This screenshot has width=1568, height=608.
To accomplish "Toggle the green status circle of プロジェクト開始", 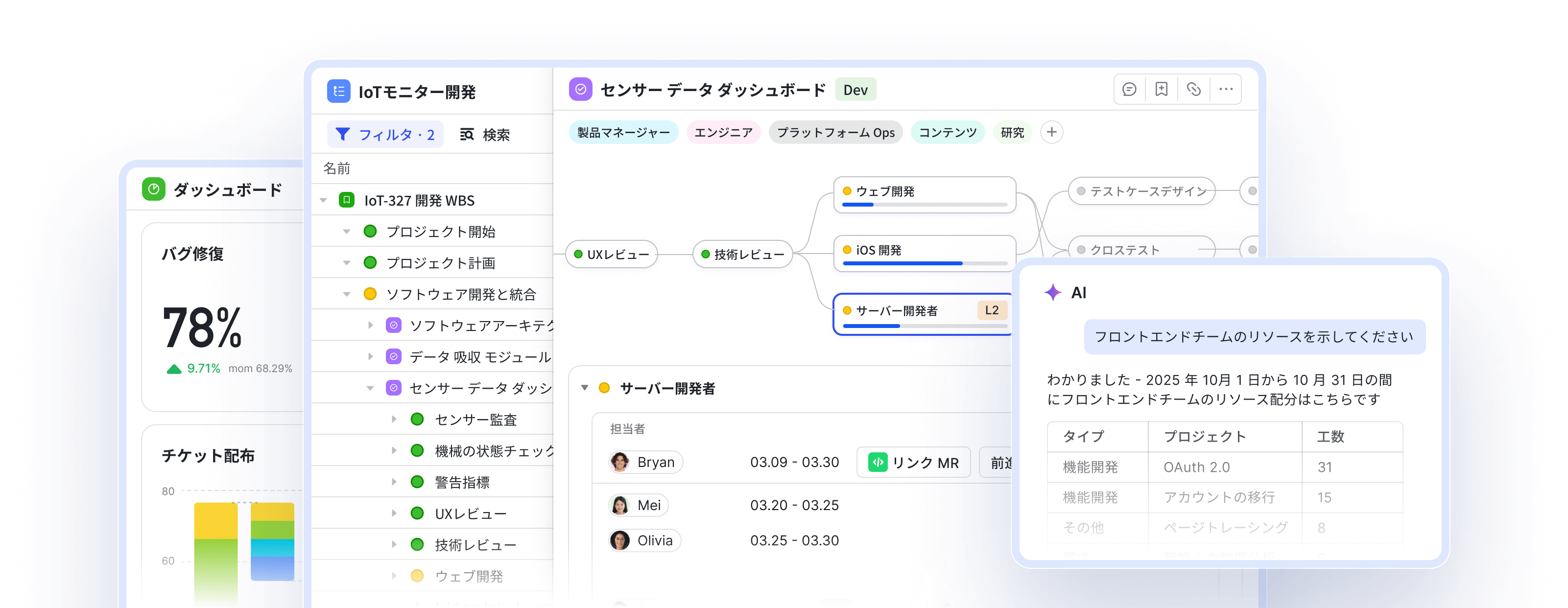I will 370,231.
